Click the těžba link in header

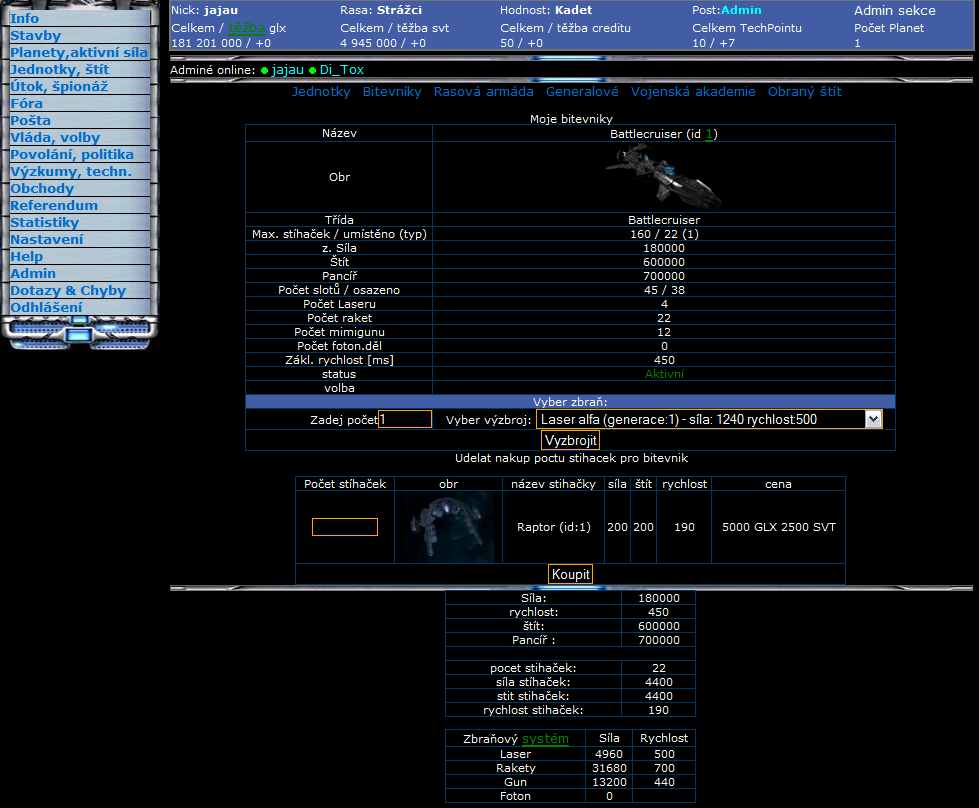(x=246, y=28)
